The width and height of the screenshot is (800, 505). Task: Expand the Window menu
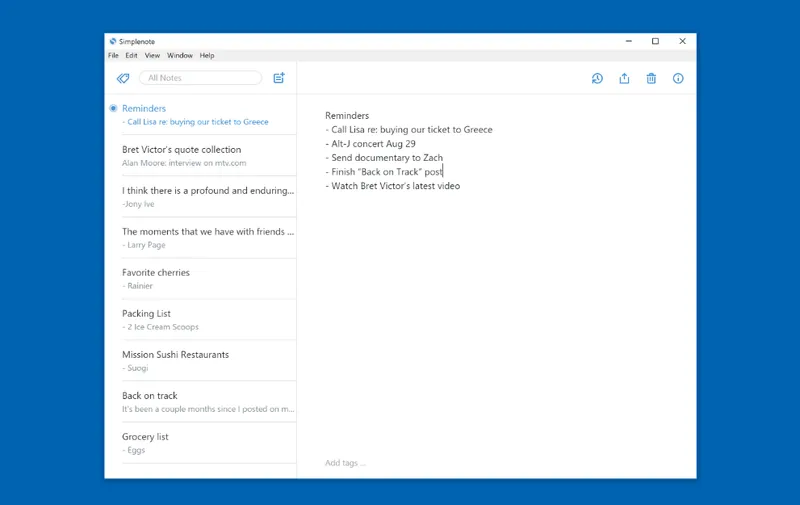(180, 55)
